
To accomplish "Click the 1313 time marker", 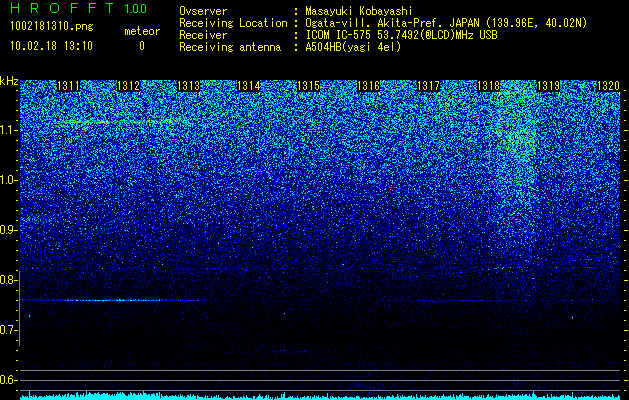I will click(189, 86).
